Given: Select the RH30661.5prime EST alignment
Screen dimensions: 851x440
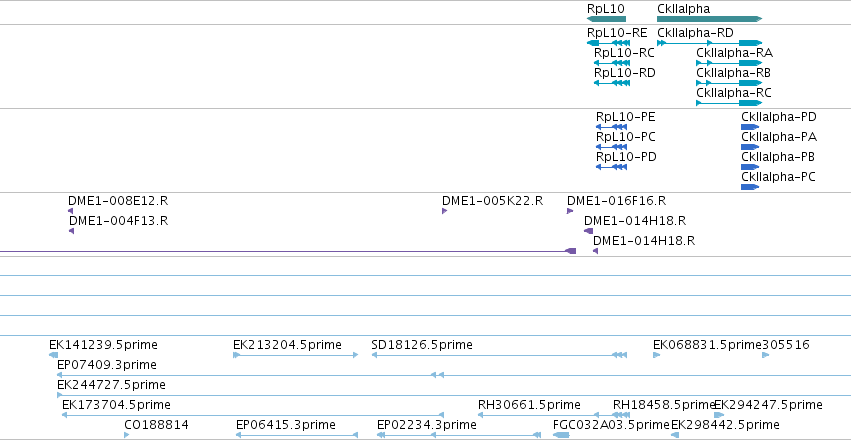Looking at the screenshot, I should coord(538,415).
